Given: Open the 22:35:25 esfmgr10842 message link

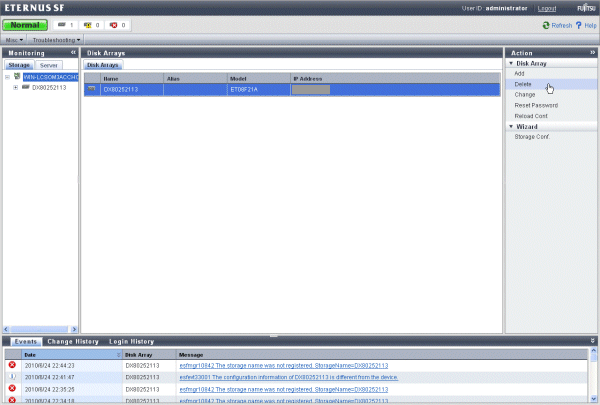Looking at the screenshot, I should coord(284,389).
